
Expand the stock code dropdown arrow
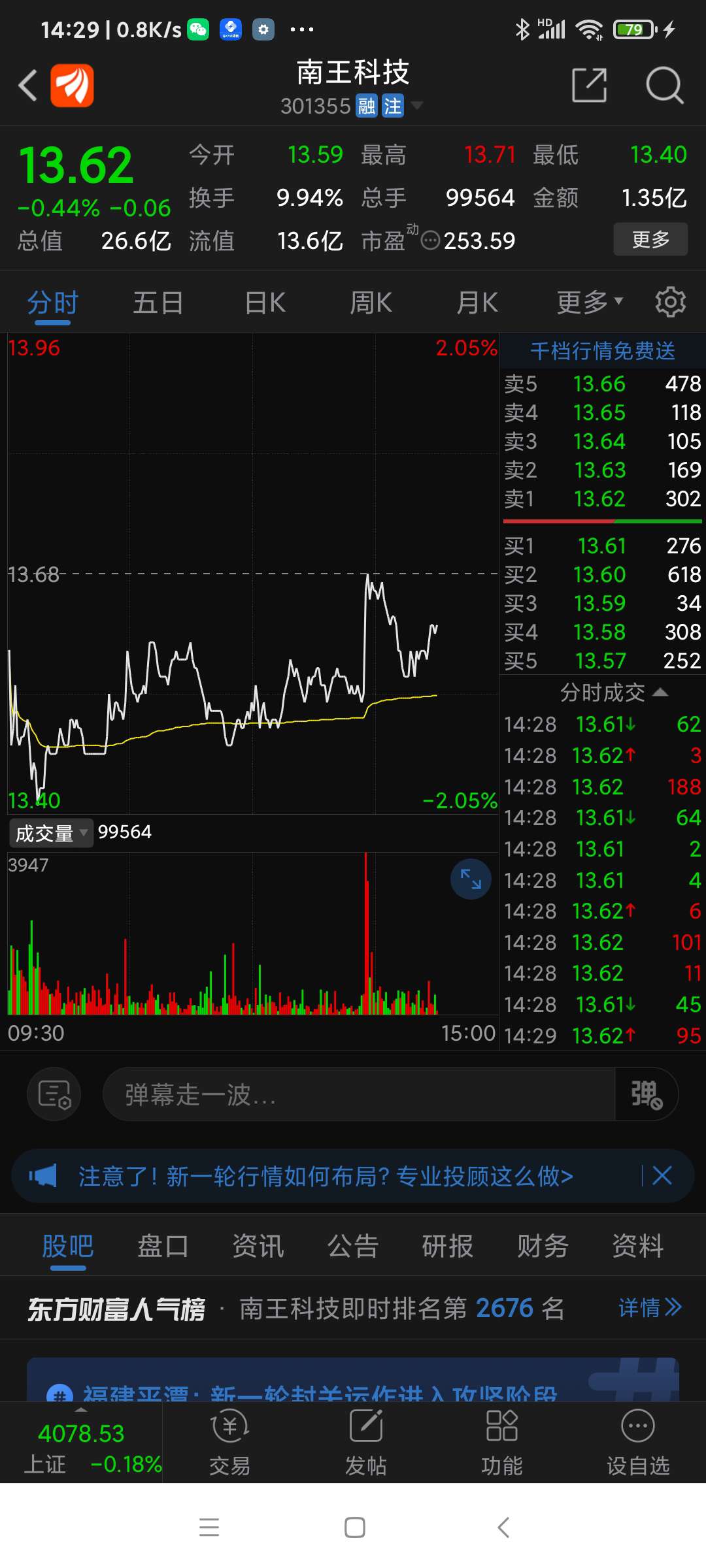[416, 105]
